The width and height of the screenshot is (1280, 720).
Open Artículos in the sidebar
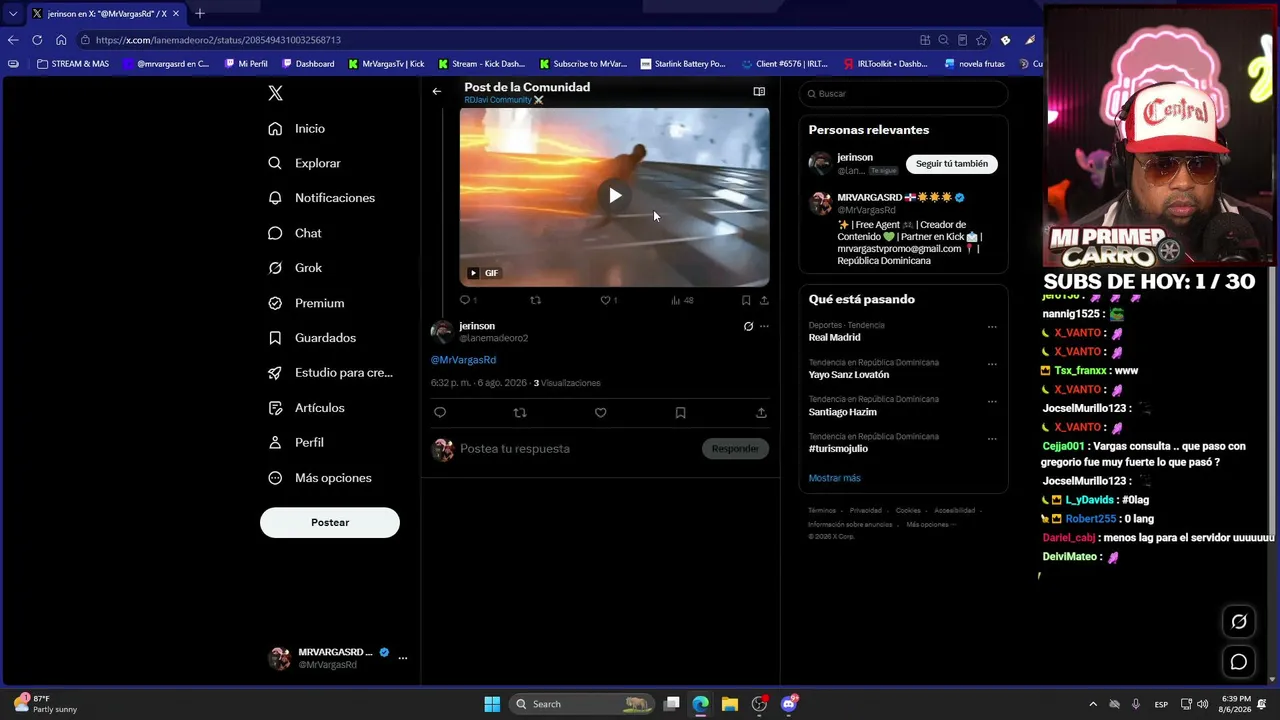[306, 408]
